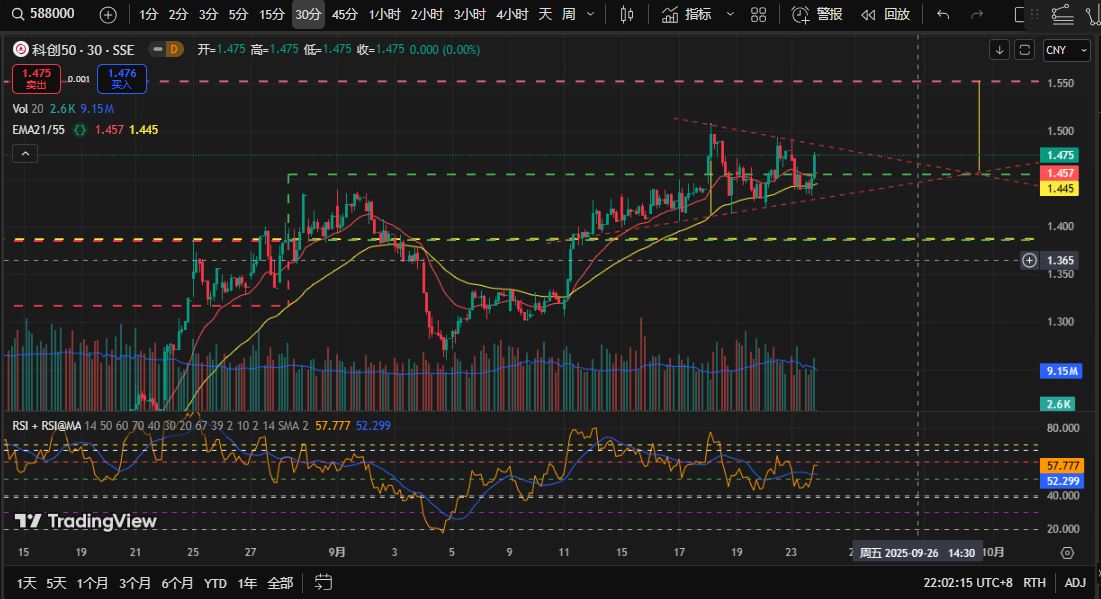1101x599 pixels.
Task: Open the indicator templates grid icon
Action: [759, 14]
